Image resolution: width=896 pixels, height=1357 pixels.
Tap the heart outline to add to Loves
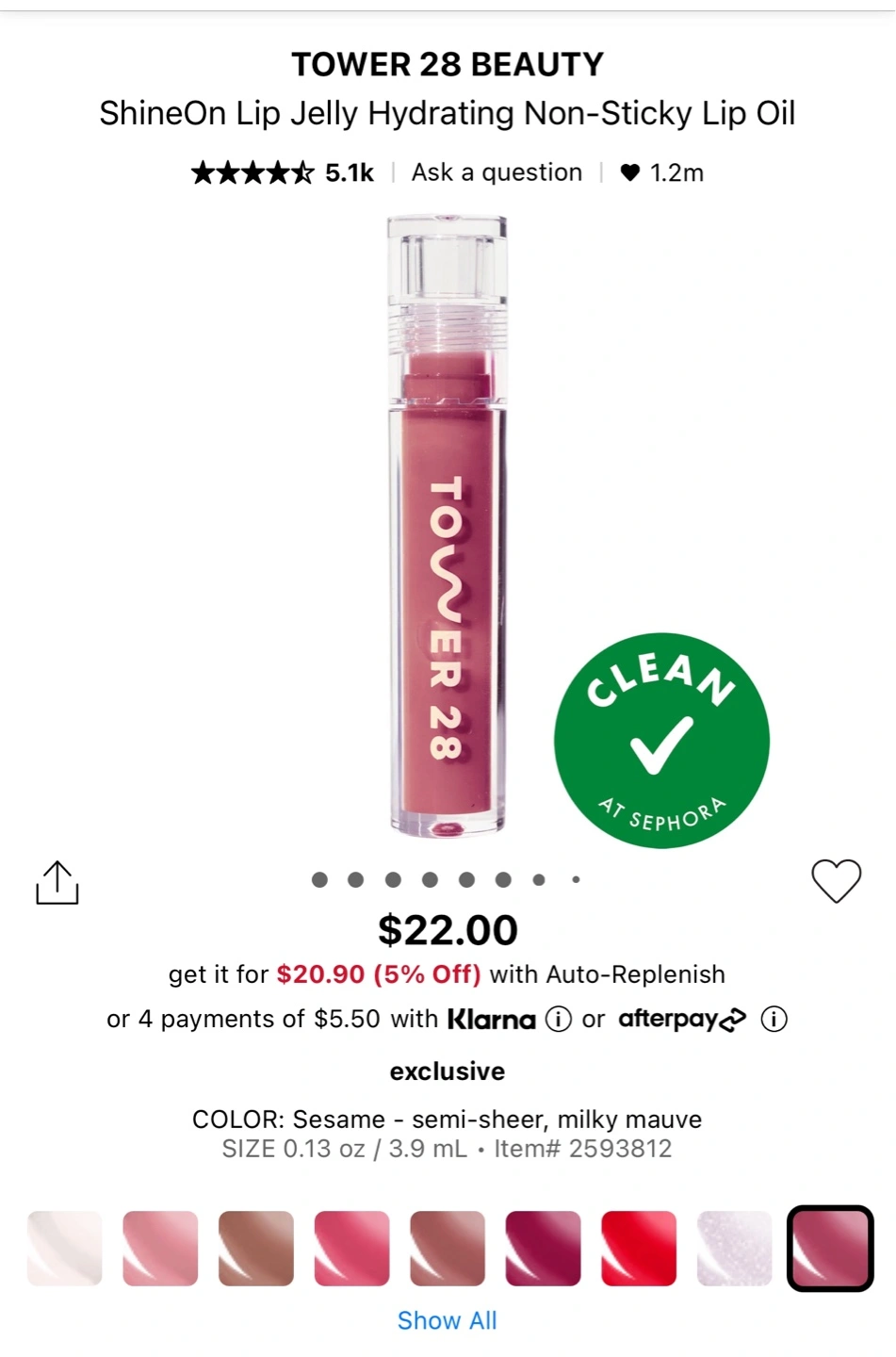(836, 882)
